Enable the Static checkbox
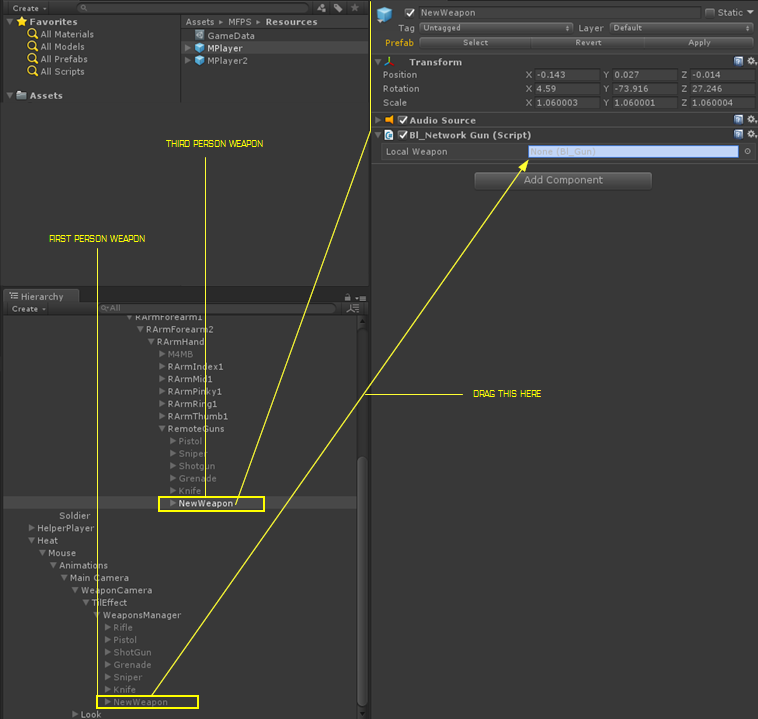758x719 pixels. (x=710, y=13)
